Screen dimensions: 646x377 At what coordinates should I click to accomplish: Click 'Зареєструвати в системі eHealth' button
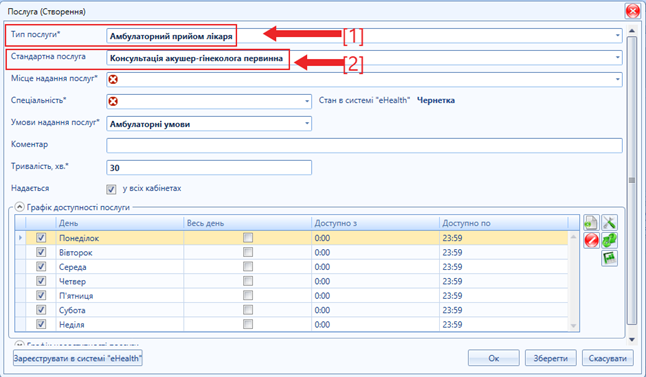point(78,358)
